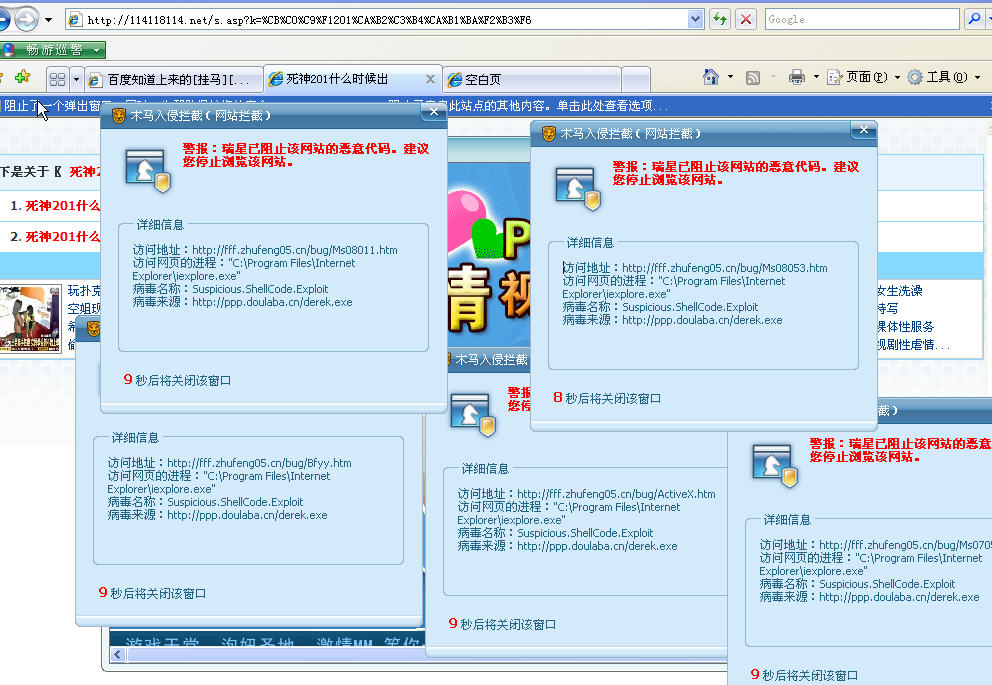Screen dimensions: 992x685
Task: Select the 死神201什么时候出 tab
Action: tap(345, 78)
